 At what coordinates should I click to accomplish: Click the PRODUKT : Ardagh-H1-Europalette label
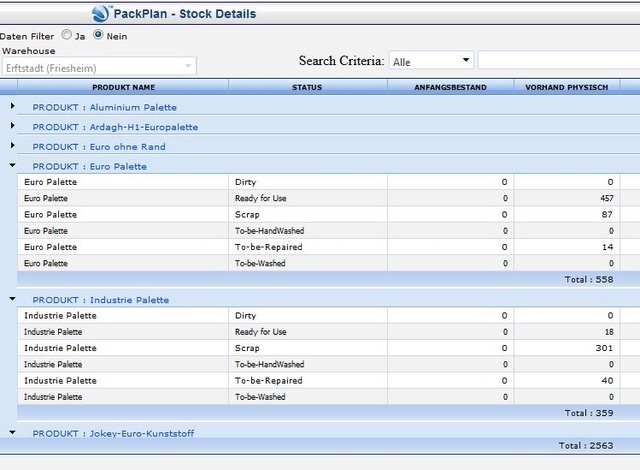pyautogui.click(x=115, y=127)
